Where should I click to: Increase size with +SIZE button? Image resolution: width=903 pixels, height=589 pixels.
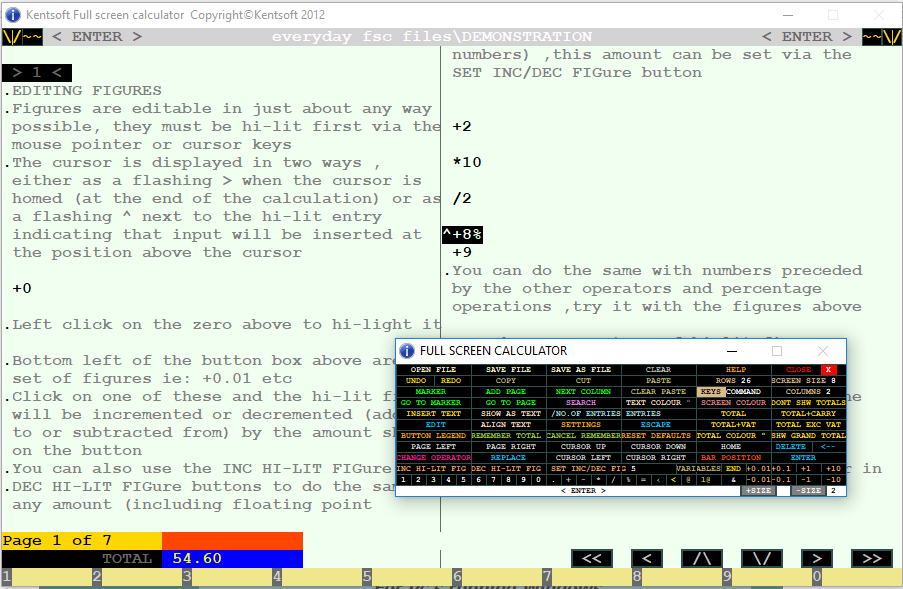(758, 491)
